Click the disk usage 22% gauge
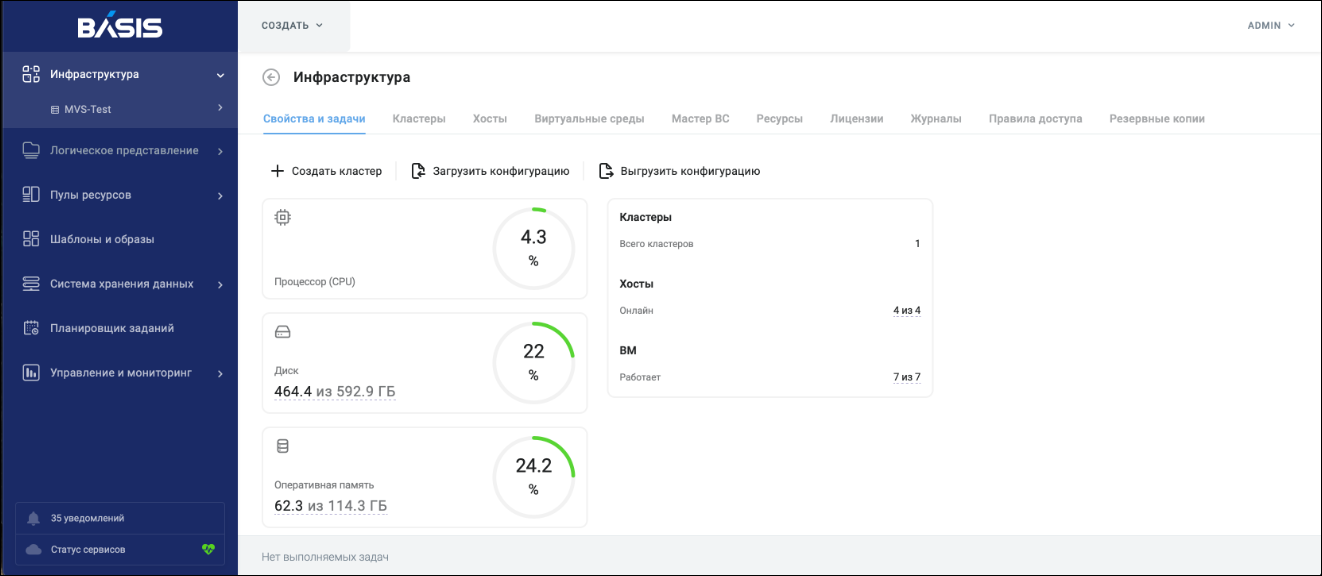Screen dimensions: 1322x576 (x=534, y=362)
